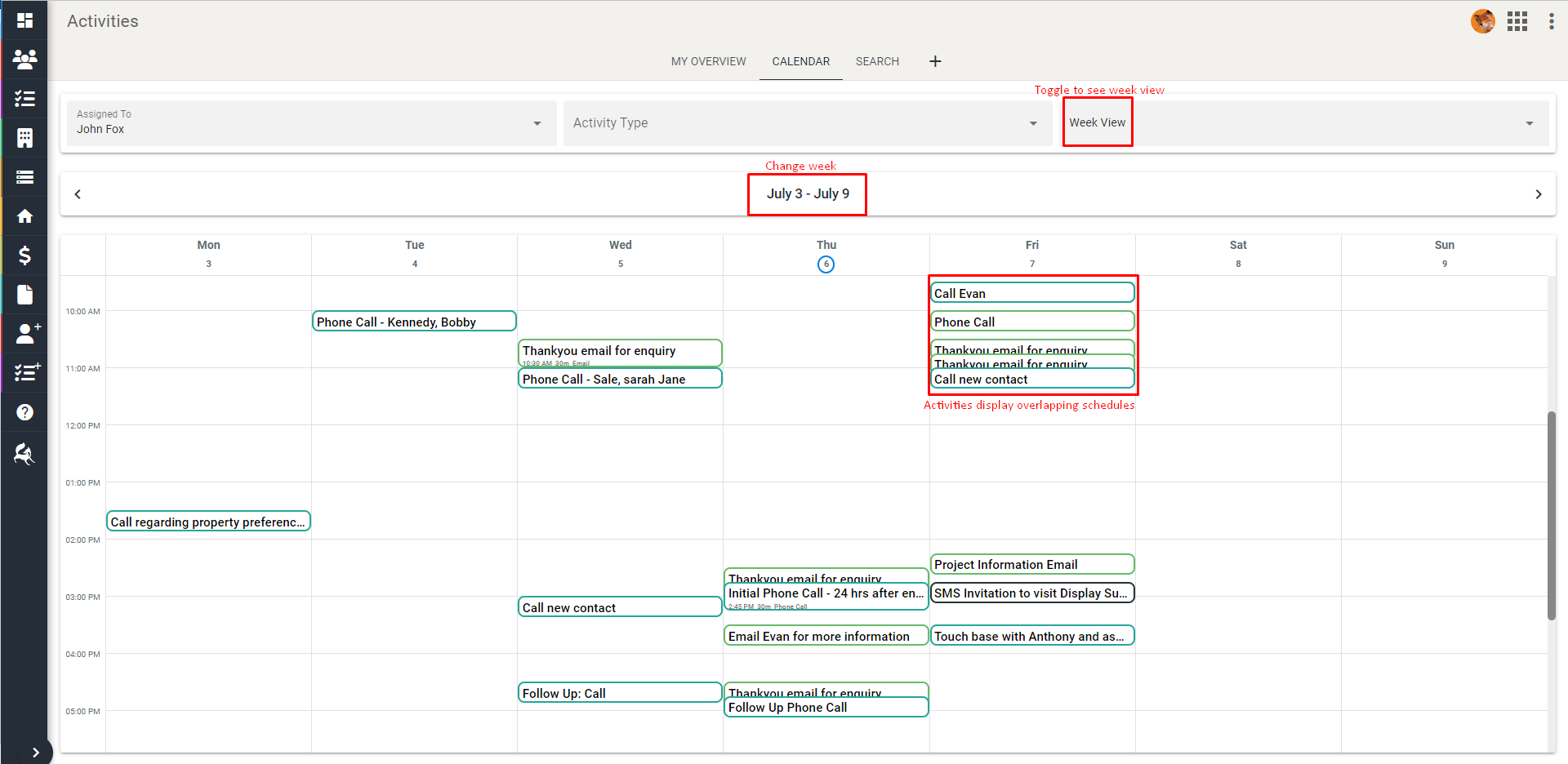Open the SEARCH tab
Image resolution: width=1568 pixels, height=764 pixels.
[877, 61]
